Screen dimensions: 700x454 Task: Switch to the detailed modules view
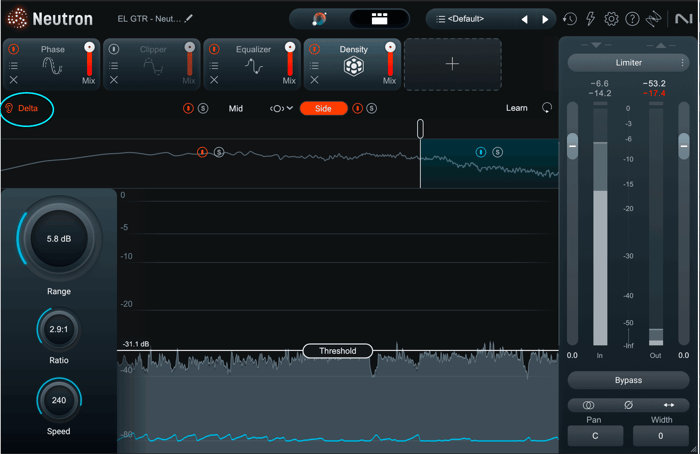click(x=379, y=19)
